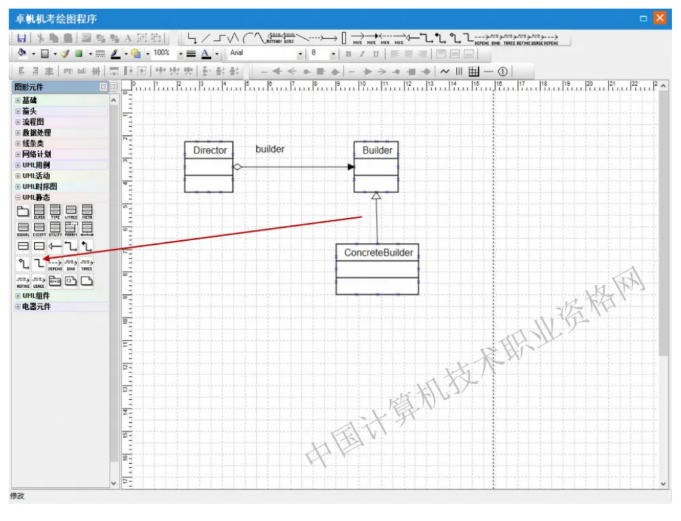The image size is (681, 521).
Task: Open the 电器元件 shape category
Action: pyautogui.click(x=40, y=306)
